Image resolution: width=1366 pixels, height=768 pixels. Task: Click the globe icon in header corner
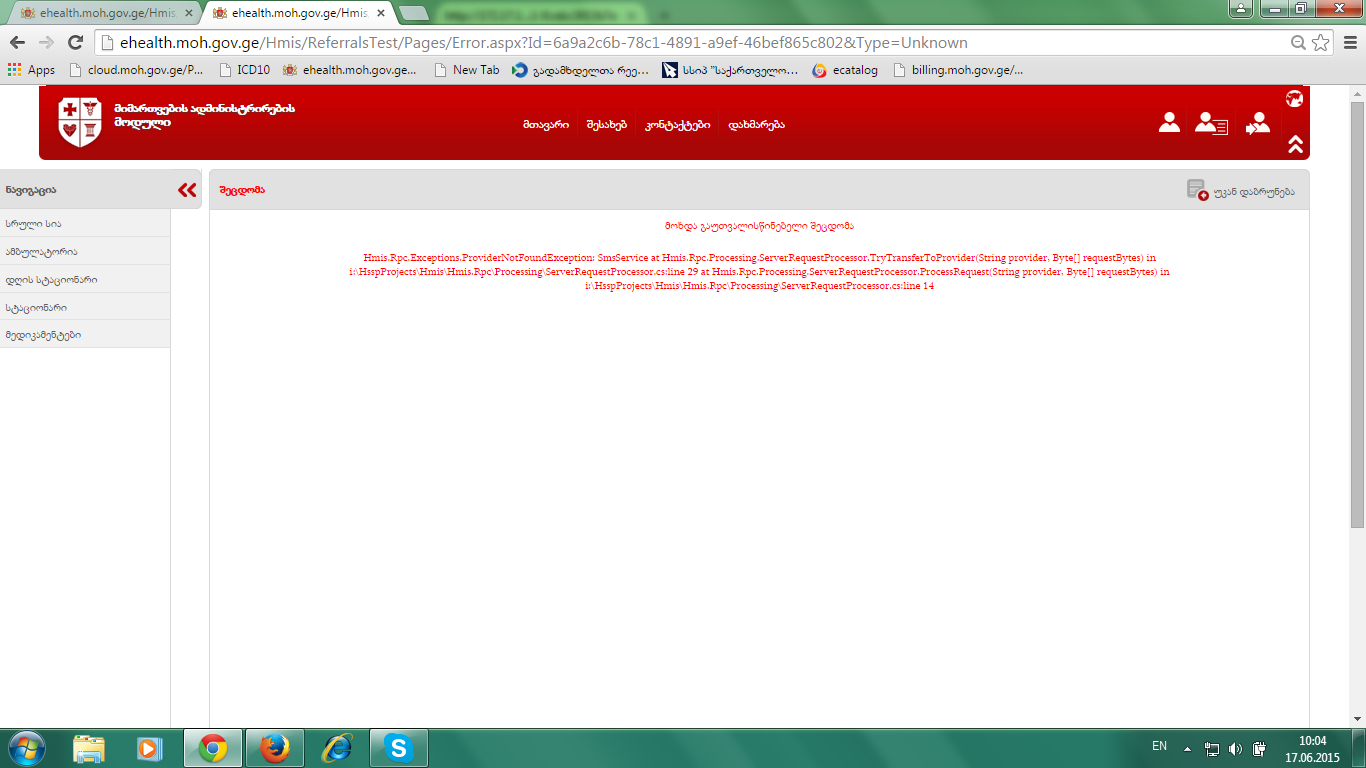pos(1295,99)
